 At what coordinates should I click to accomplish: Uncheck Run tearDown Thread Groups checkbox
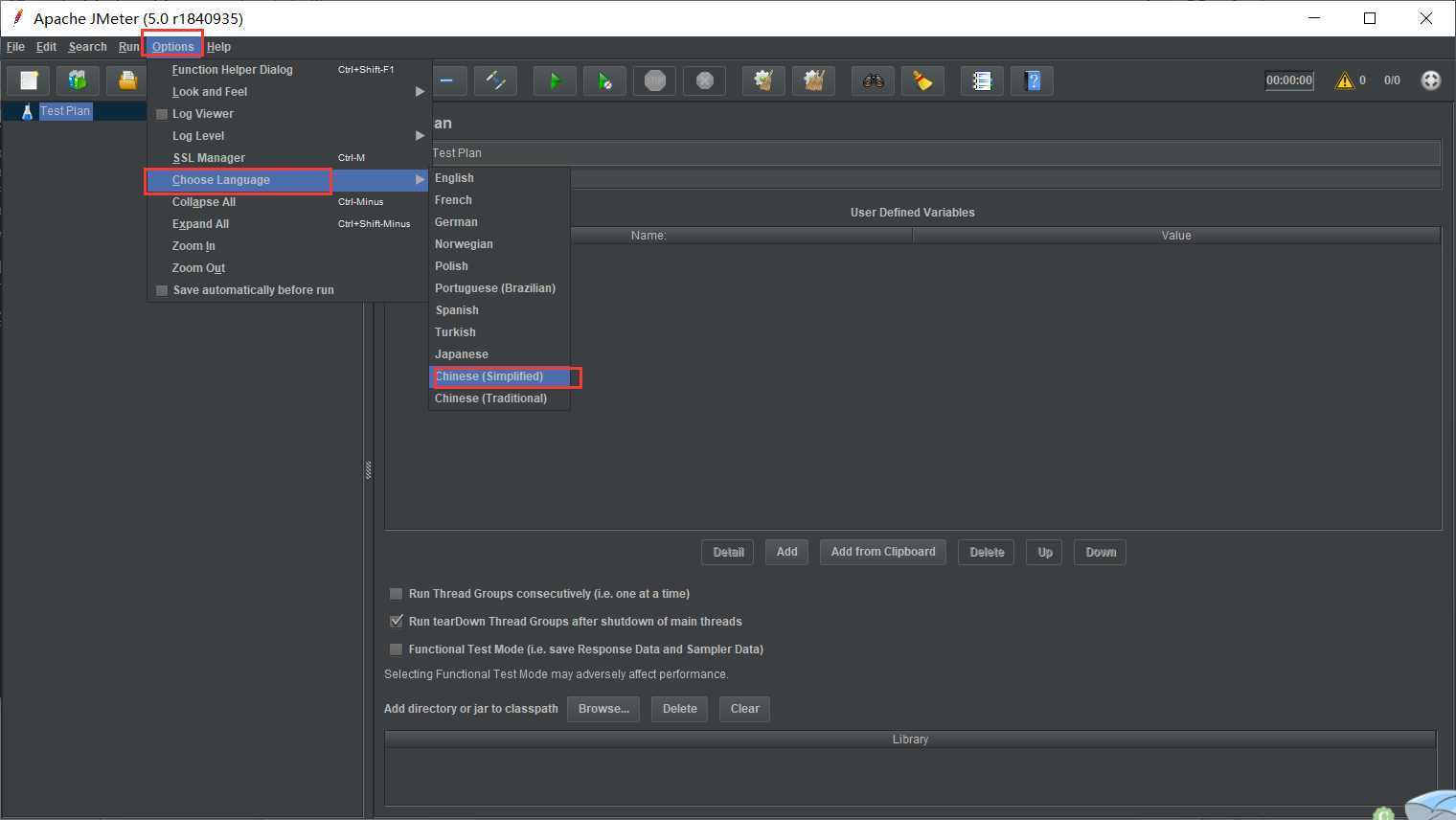(x=396, y=622)
